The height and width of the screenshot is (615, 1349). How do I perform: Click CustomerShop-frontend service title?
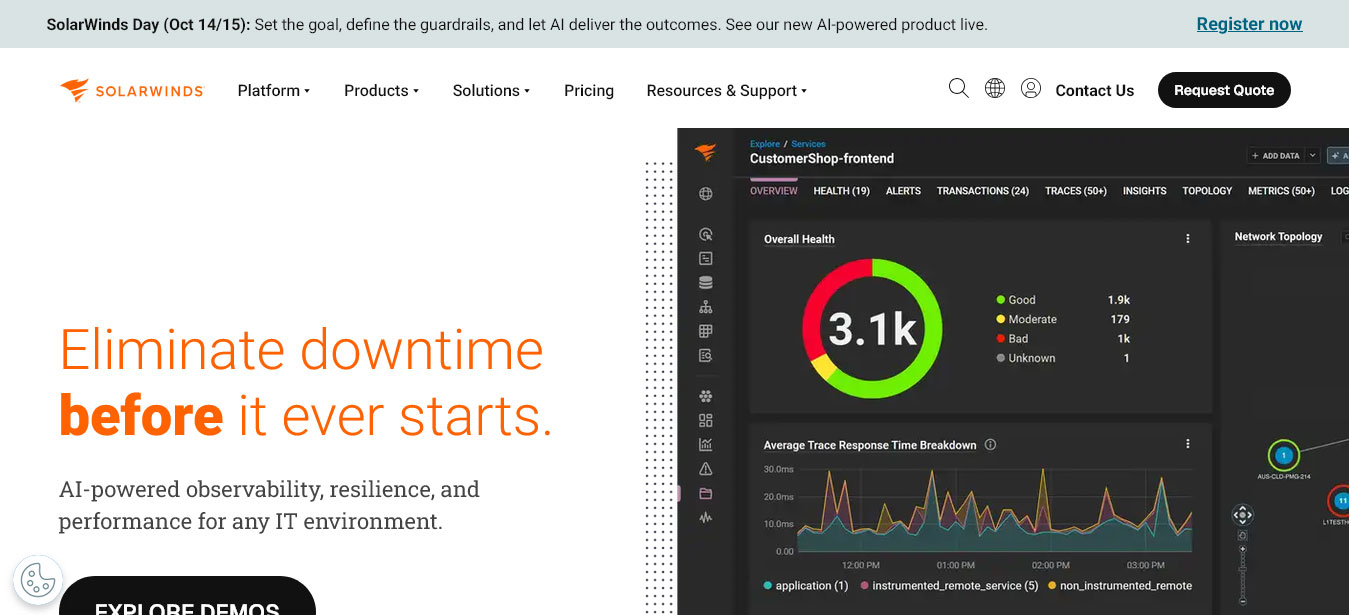click(x=822, y=158)
